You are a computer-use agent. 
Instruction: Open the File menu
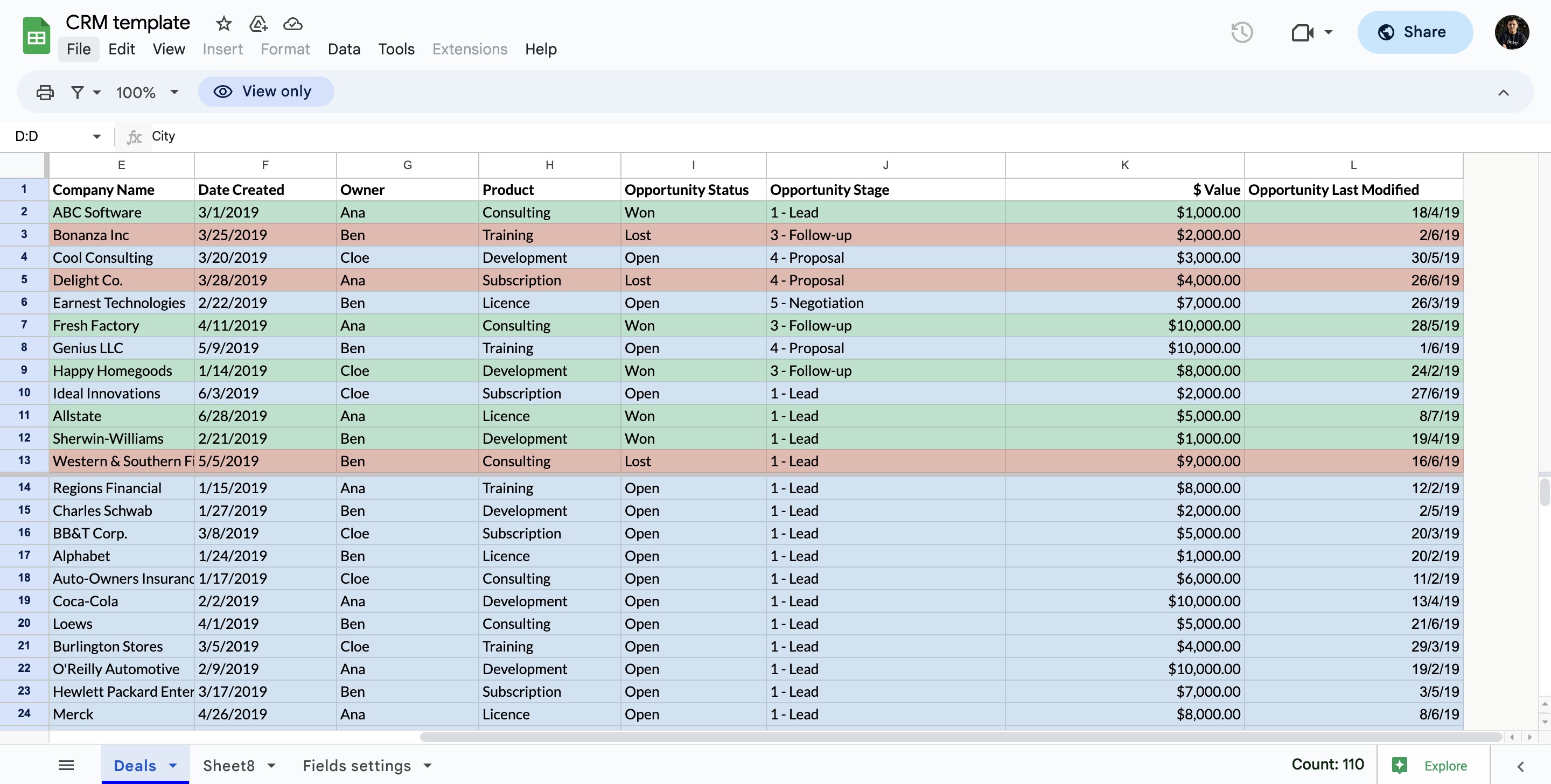tap(78, 49)
